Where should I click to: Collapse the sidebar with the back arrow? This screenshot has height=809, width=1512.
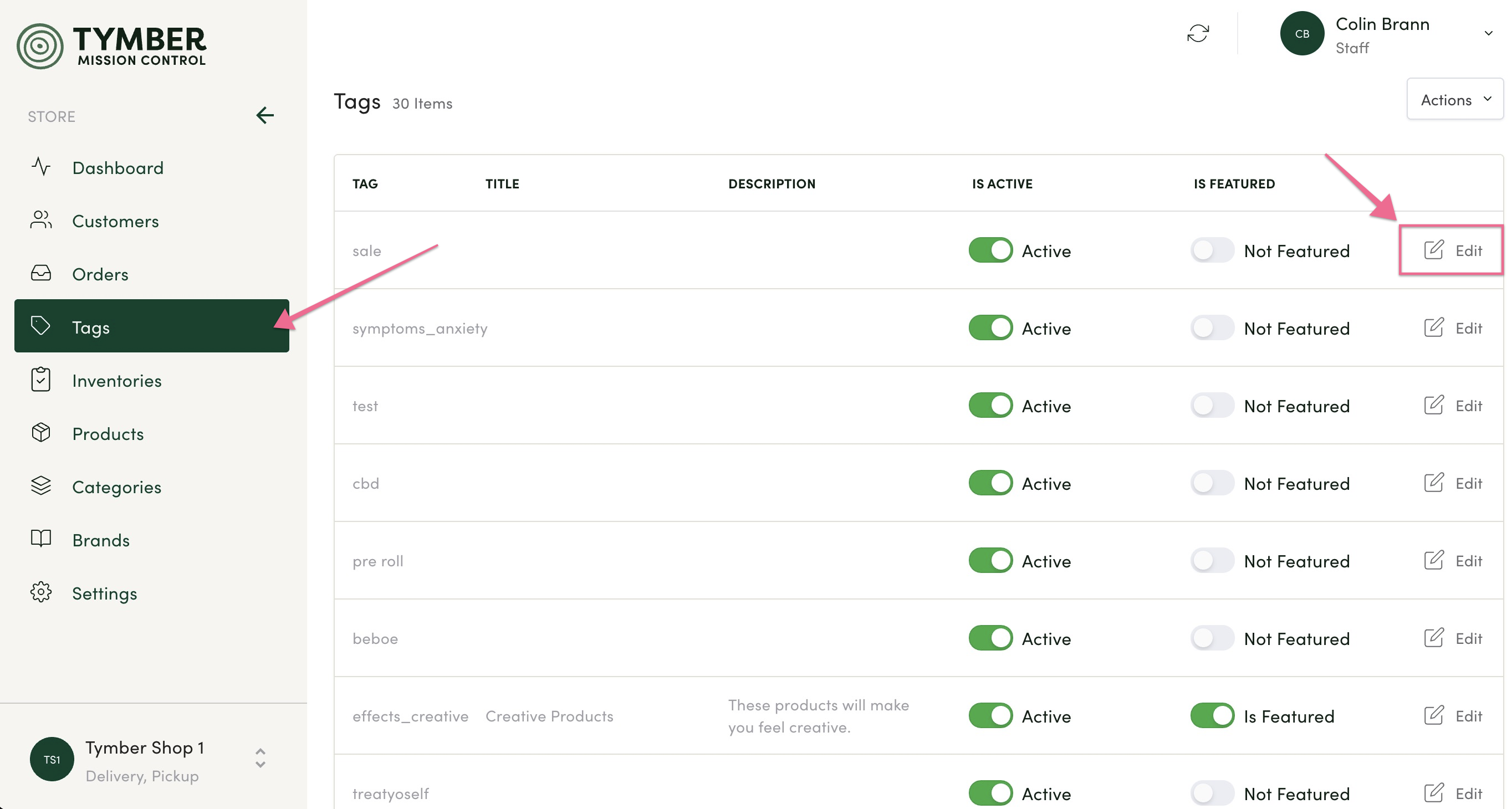(265, 116)
